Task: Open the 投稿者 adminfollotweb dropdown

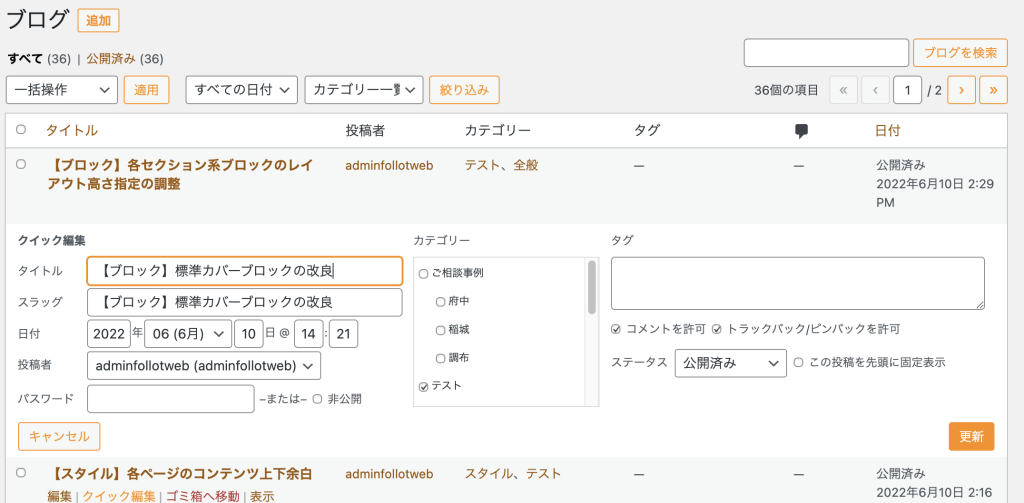Action: [x=204, y=366]
